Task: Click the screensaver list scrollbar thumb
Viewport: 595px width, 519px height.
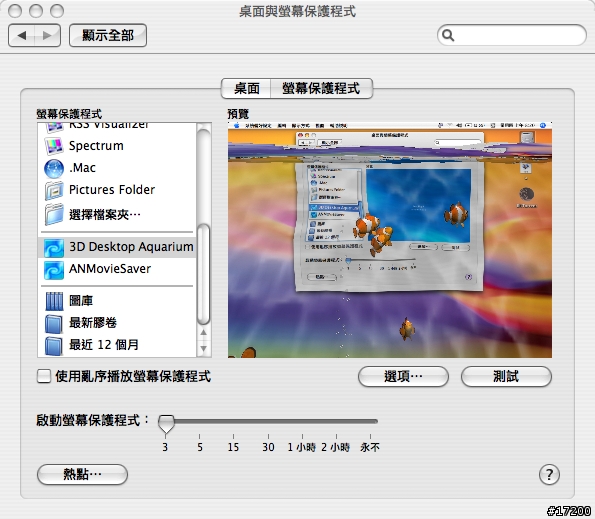Action: pos(204,274)
